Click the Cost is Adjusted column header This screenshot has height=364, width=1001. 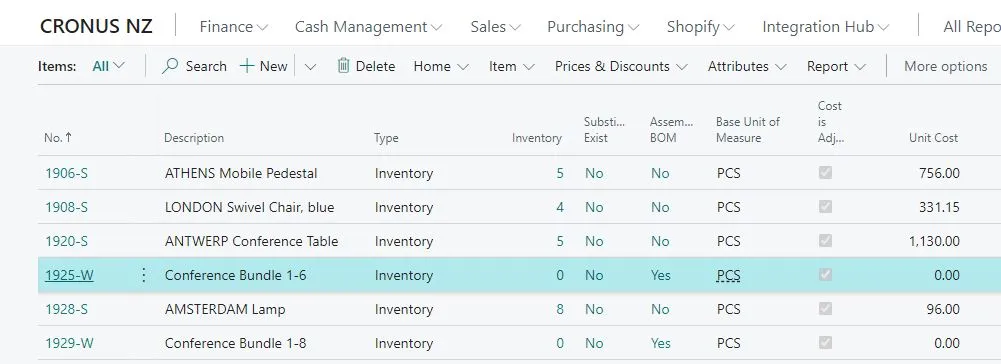pyautogui.click(x=831, y=122)
